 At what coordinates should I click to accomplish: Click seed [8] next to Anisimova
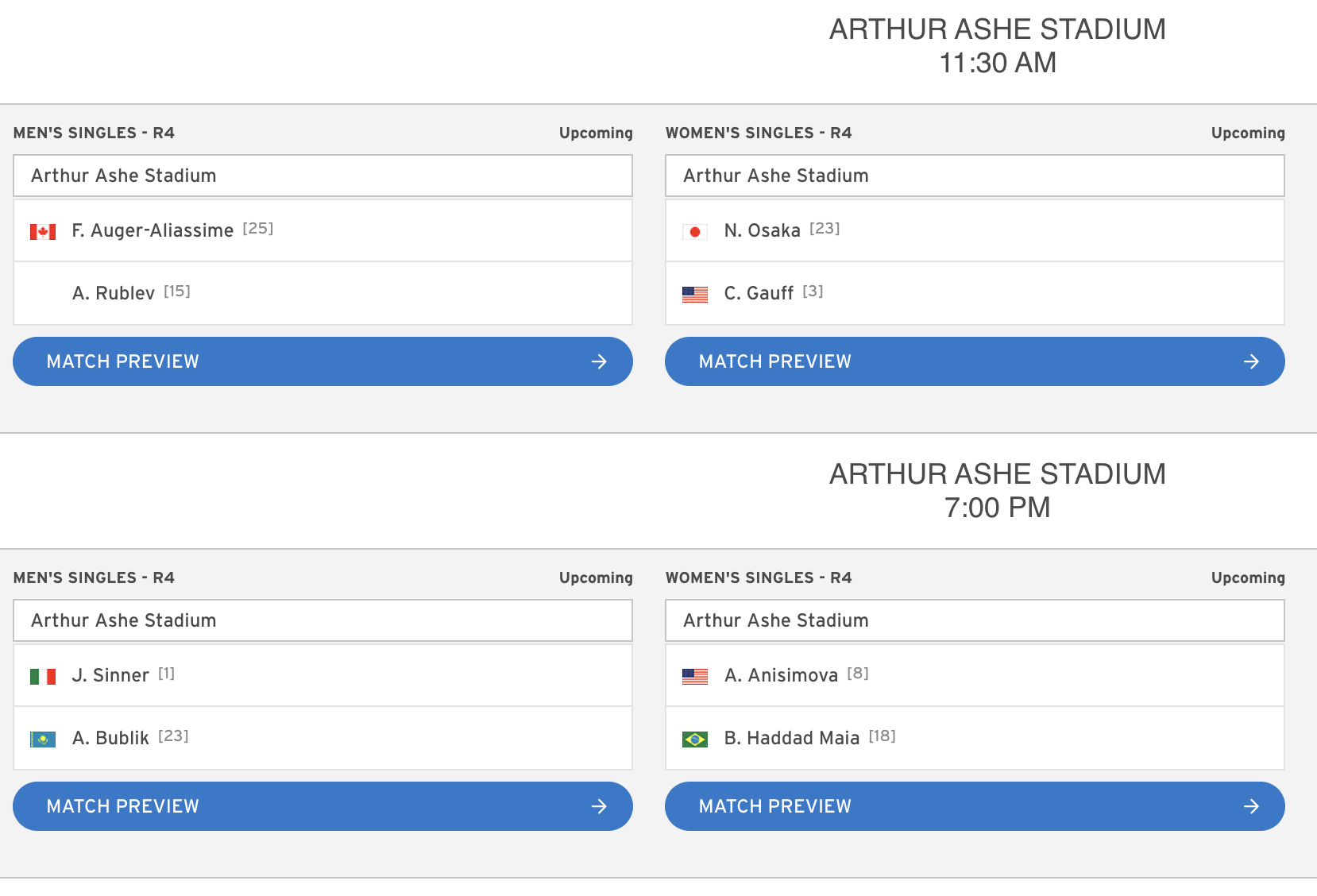[858, 674]
